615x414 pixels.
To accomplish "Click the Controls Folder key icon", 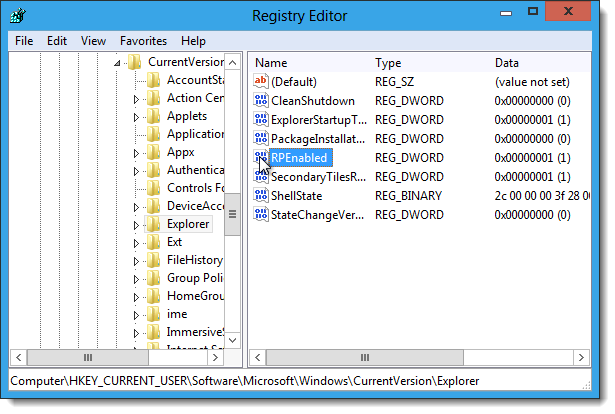I will click(153, 188).
